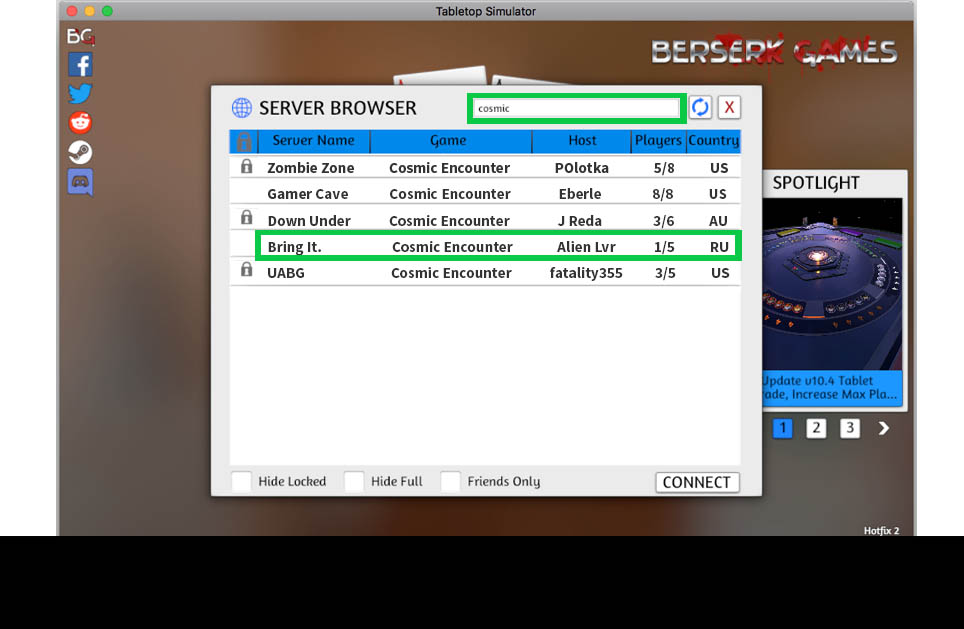The width and height of the screenshot is (964, 629).
Task: Click host Alien Lvr in the list
Action: (586, 247)
